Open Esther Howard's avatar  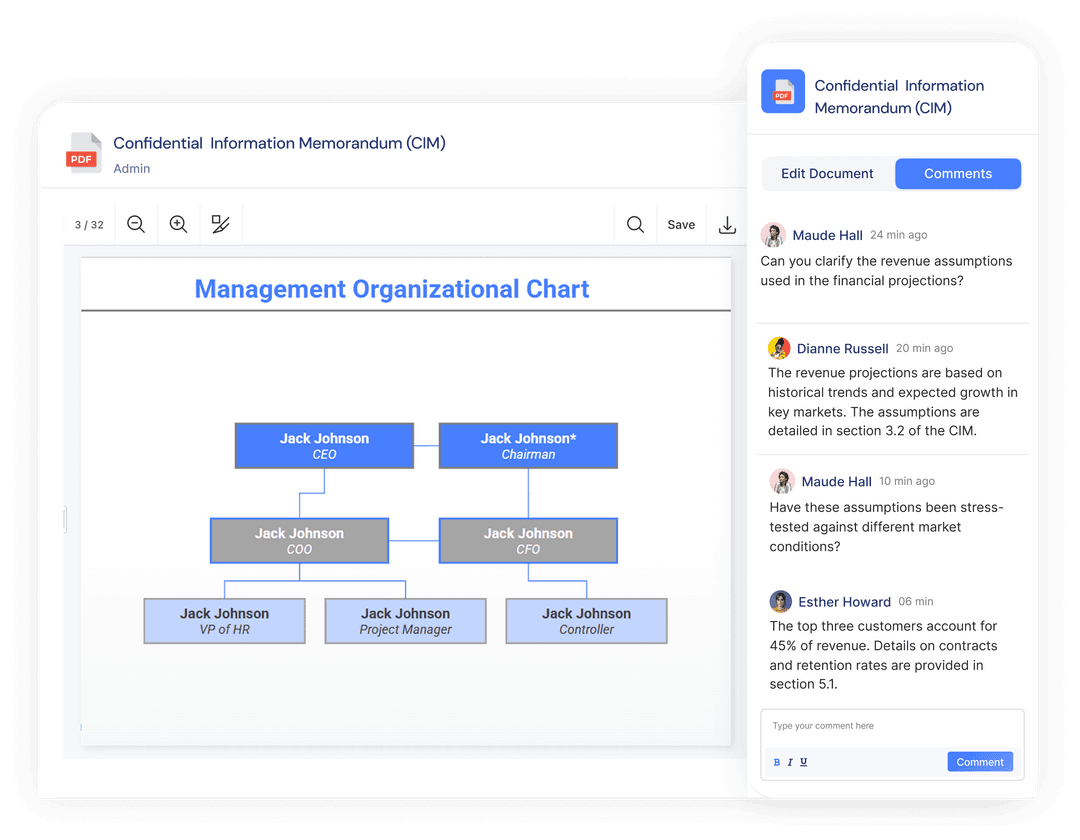tap(780, 601)
